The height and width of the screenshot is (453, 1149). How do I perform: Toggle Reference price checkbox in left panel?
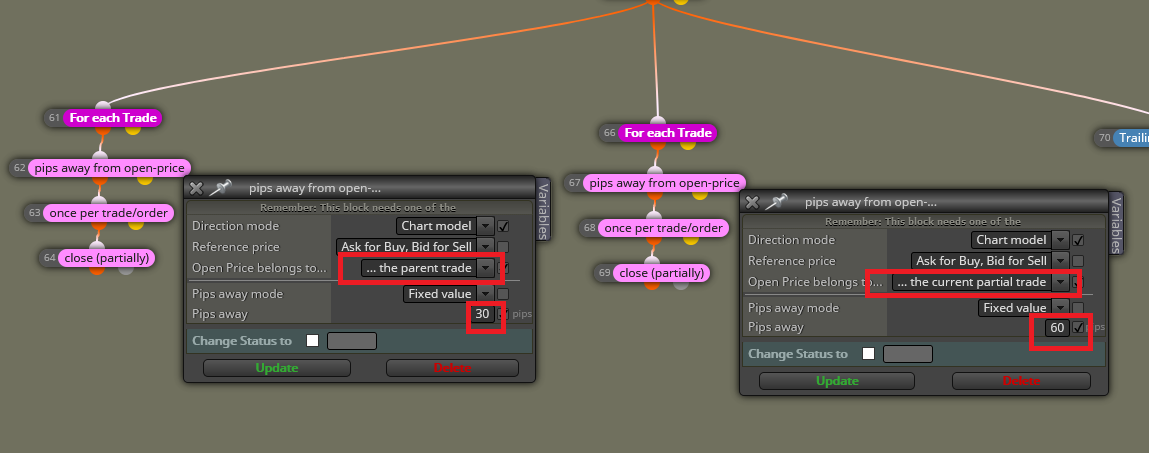(x=503, y=247)
